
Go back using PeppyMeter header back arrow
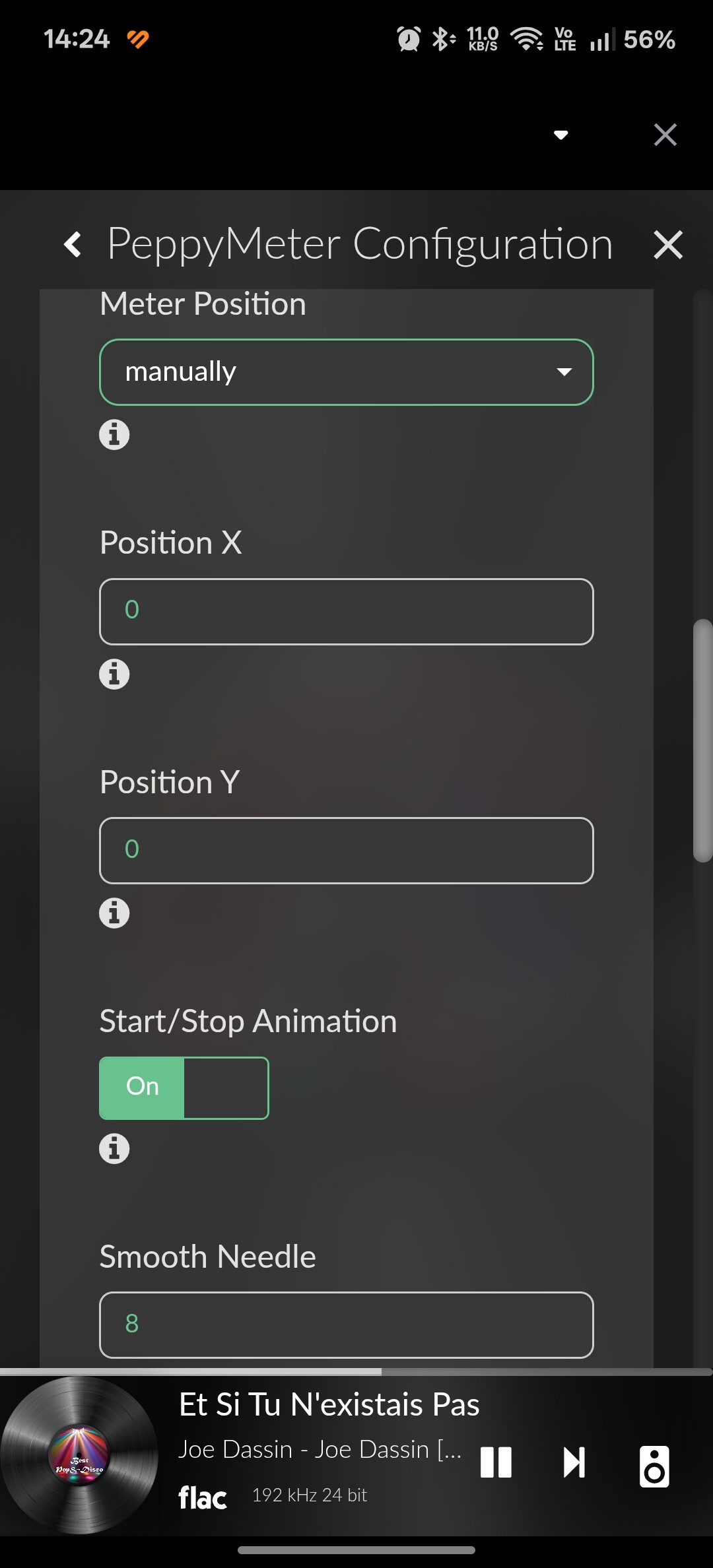point(73,245)
